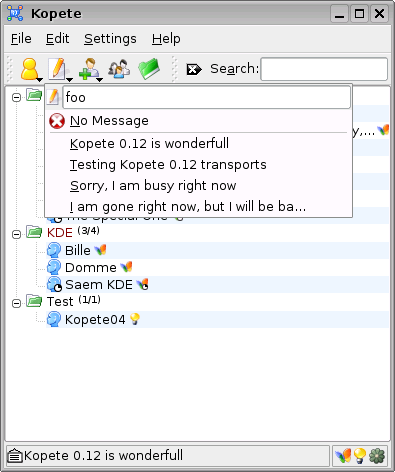Screen dimensions: 395x472
Task: Close the Kopete window
Action: point(380,14)
